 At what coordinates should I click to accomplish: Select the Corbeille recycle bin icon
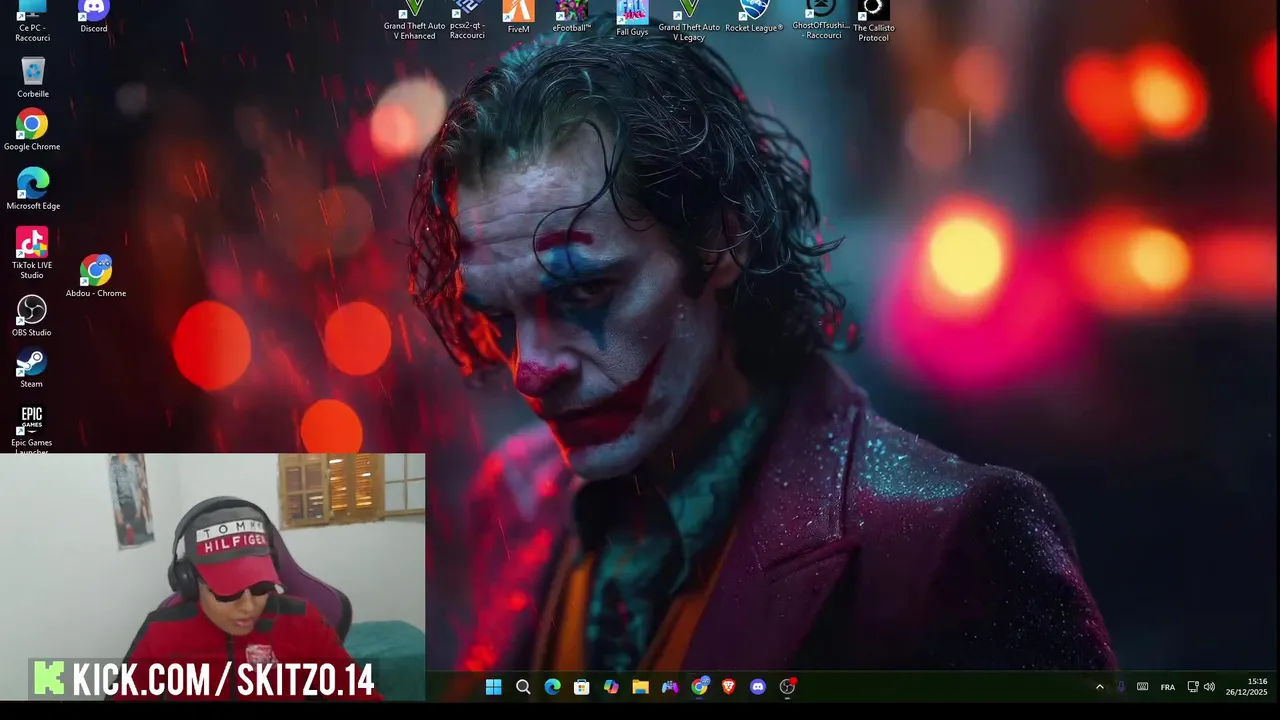32,78
